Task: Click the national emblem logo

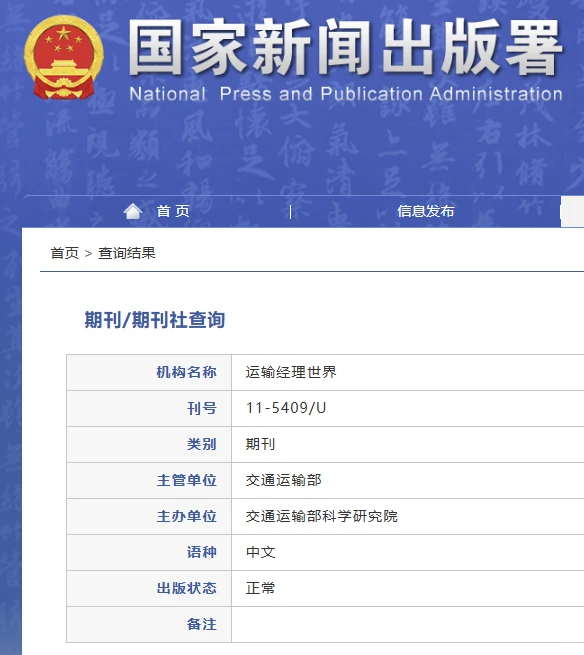Action: [x=63, y=58]
